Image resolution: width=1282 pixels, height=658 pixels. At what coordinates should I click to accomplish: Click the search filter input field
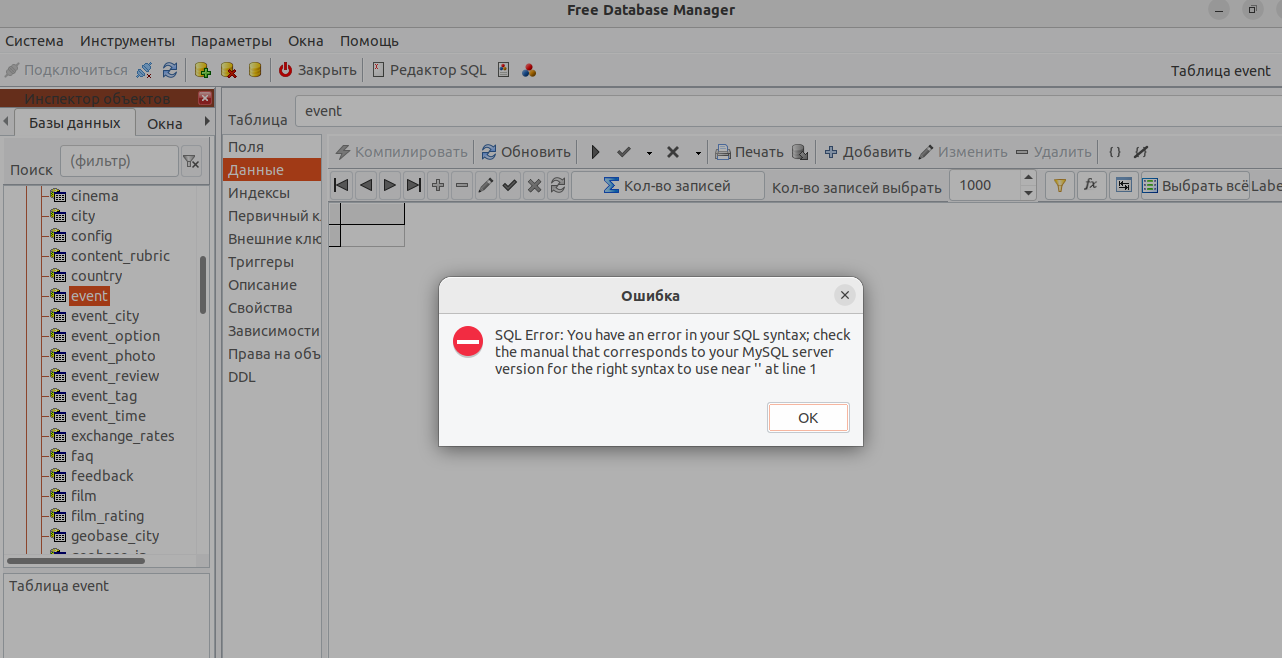pyautogui.click(x=118, y=161)
